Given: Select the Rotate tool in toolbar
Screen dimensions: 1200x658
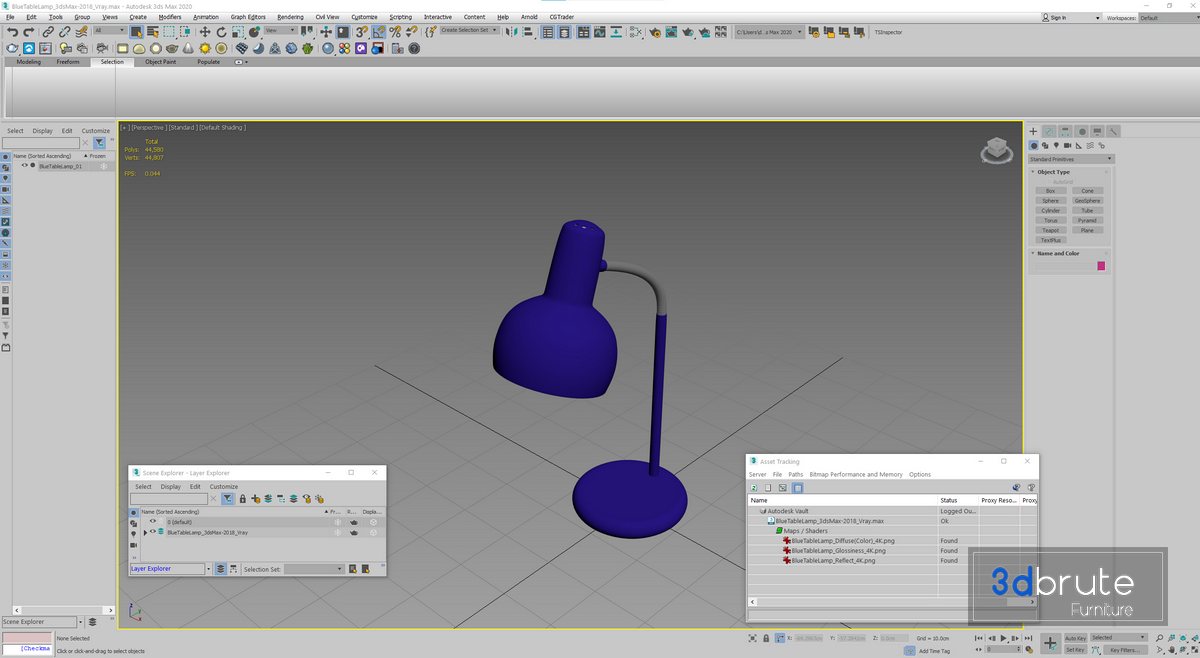Looking at the screenshot, I should pyautogui.click(x=221, y=32).
